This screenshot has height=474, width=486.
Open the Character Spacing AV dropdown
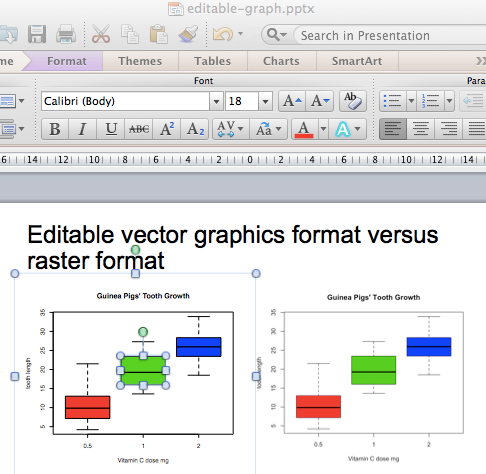(x=231, y=129)
